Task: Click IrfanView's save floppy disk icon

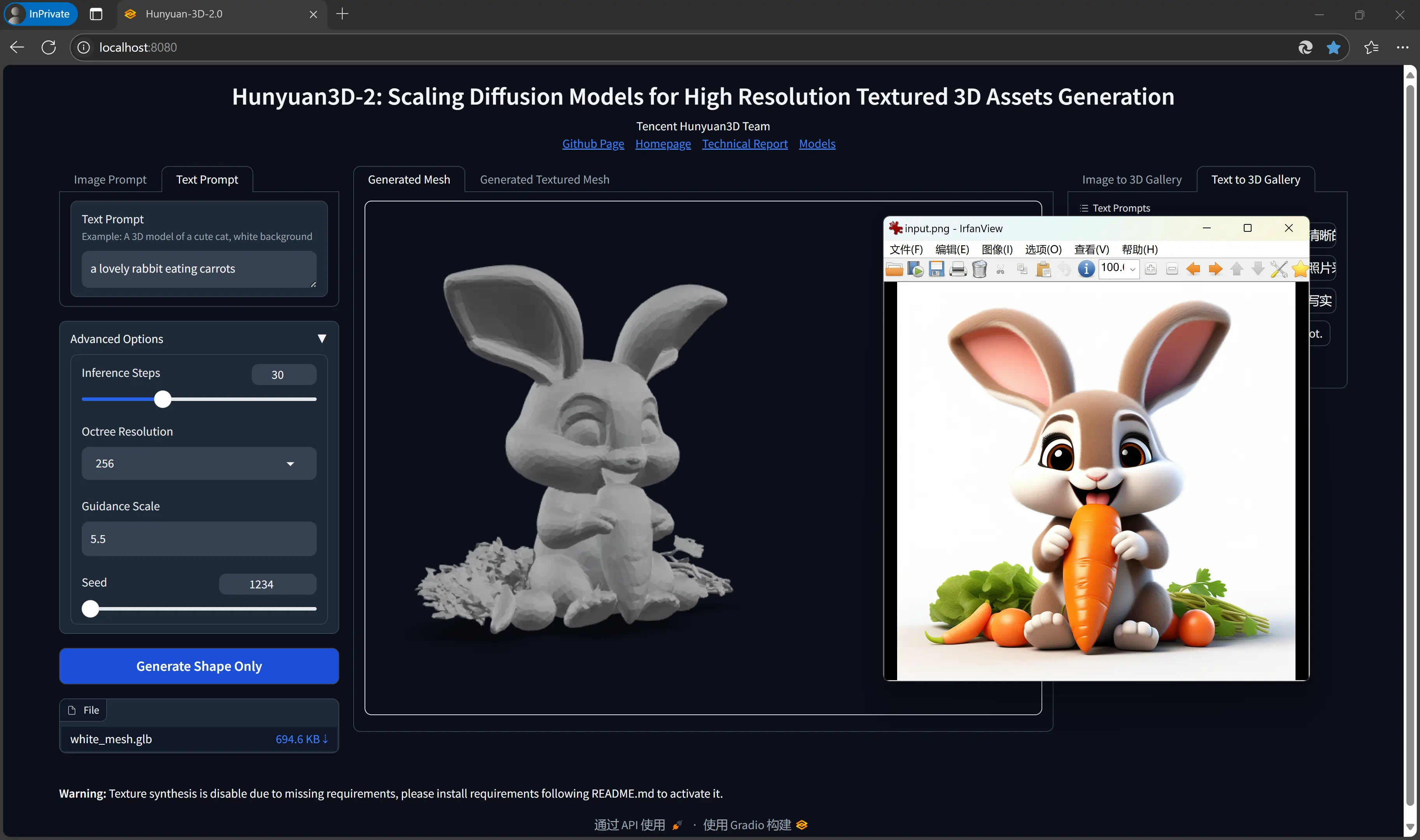Action: click(x=936, y=269)
